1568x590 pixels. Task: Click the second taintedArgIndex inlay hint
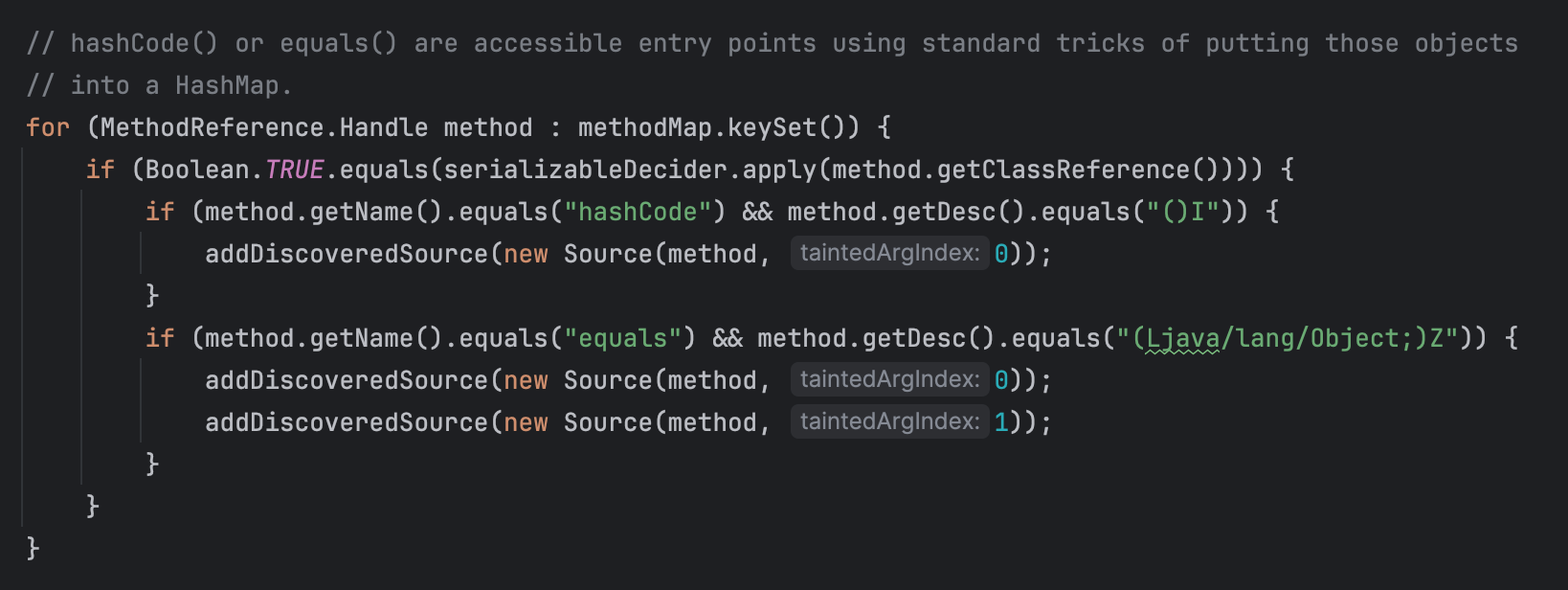[x=890, y=380]
